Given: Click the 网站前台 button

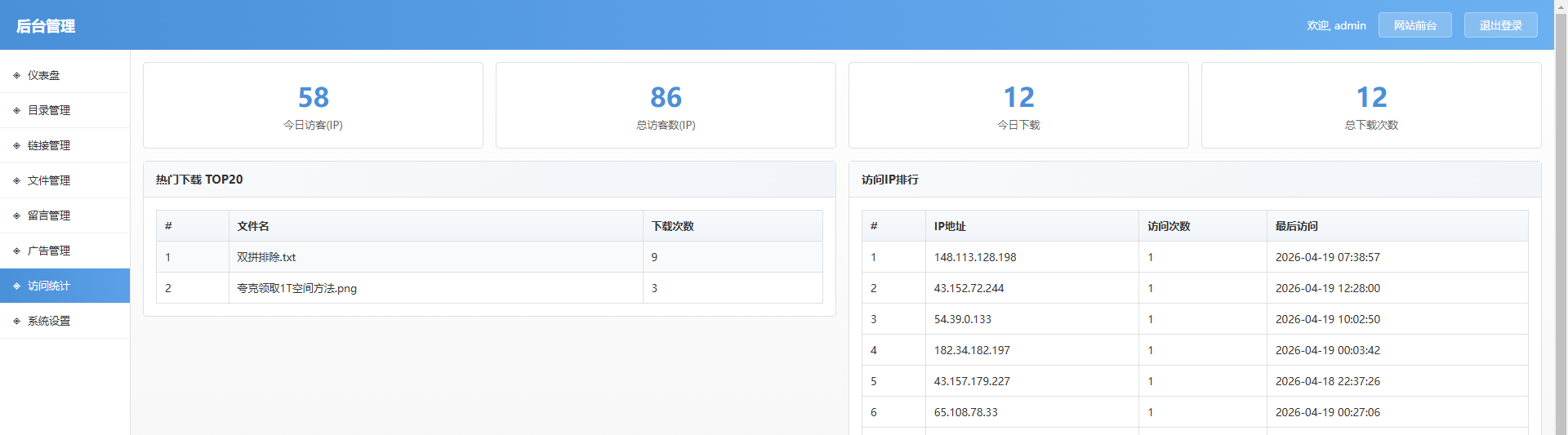Looking at the screenshot, I should coord(1414,25).
